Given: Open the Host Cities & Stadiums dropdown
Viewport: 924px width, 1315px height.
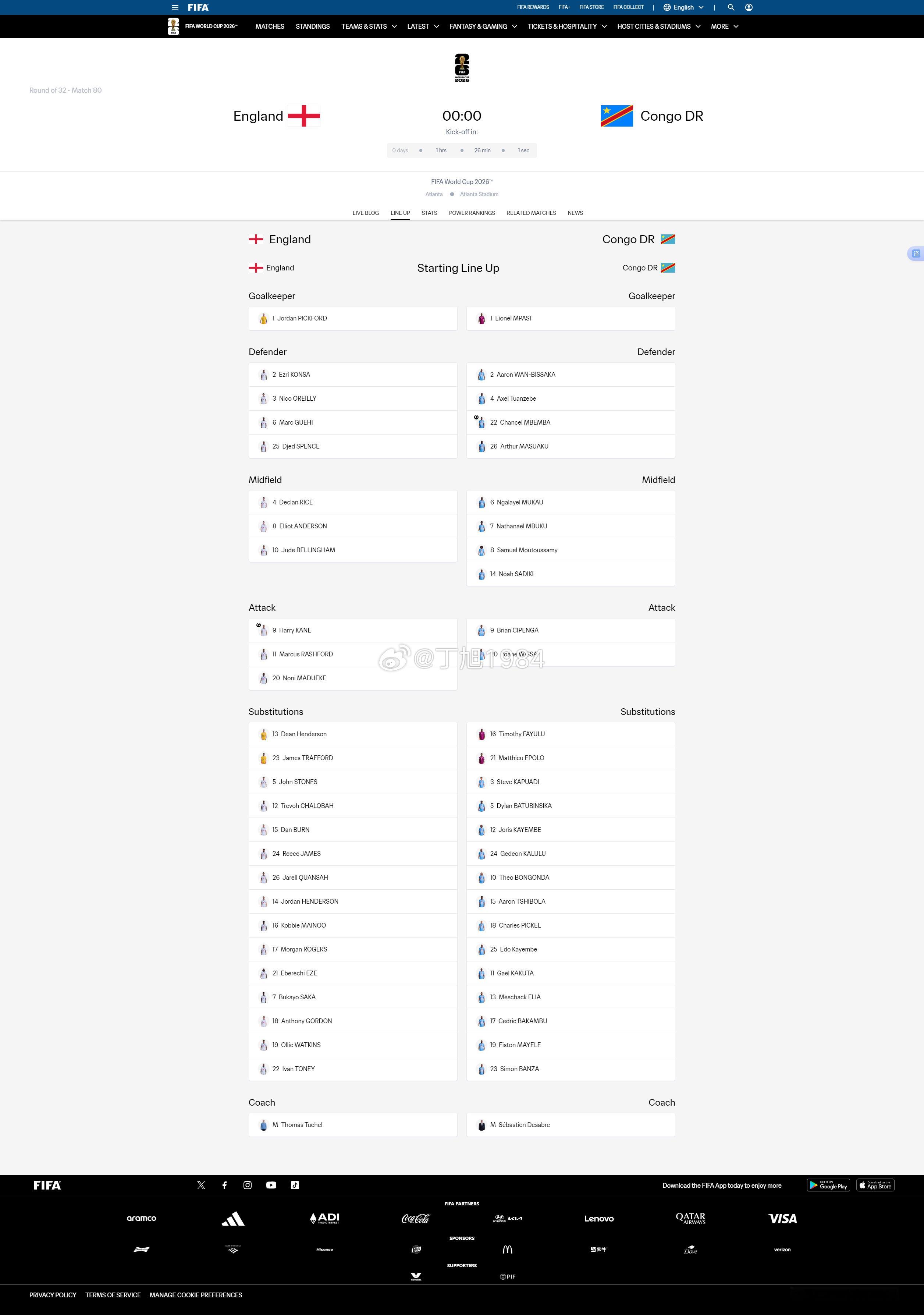Looking at the screenshot, I should coord(659,26).
